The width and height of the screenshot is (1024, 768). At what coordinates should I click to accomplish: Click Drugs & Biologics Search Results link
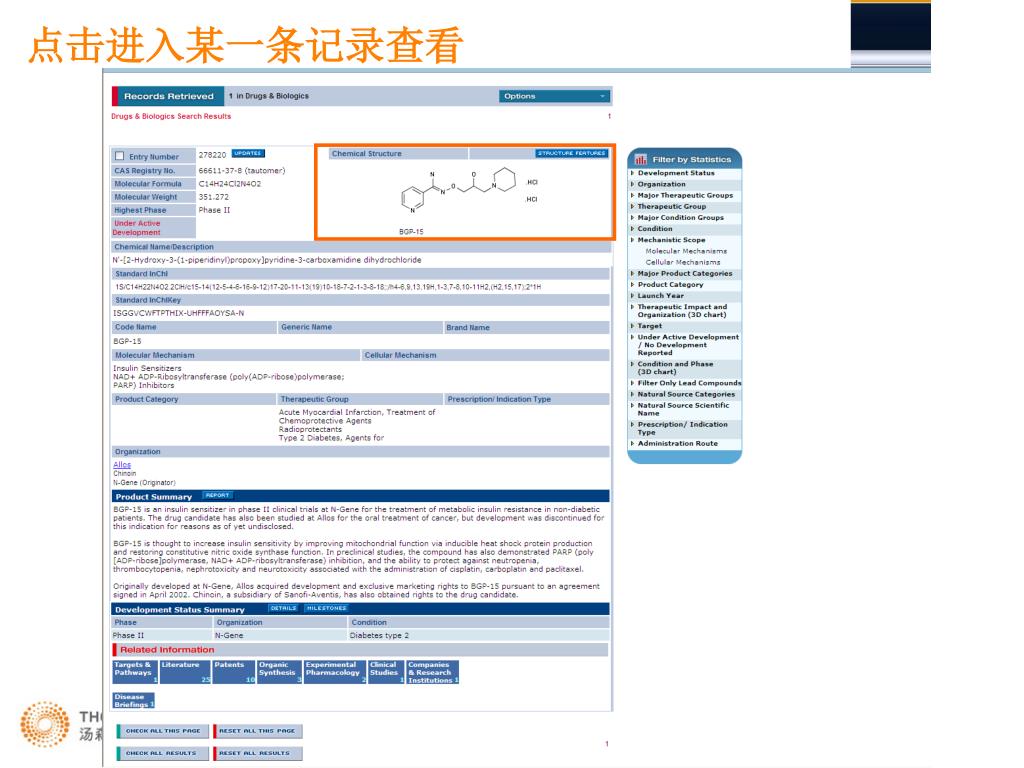[171, 116]
